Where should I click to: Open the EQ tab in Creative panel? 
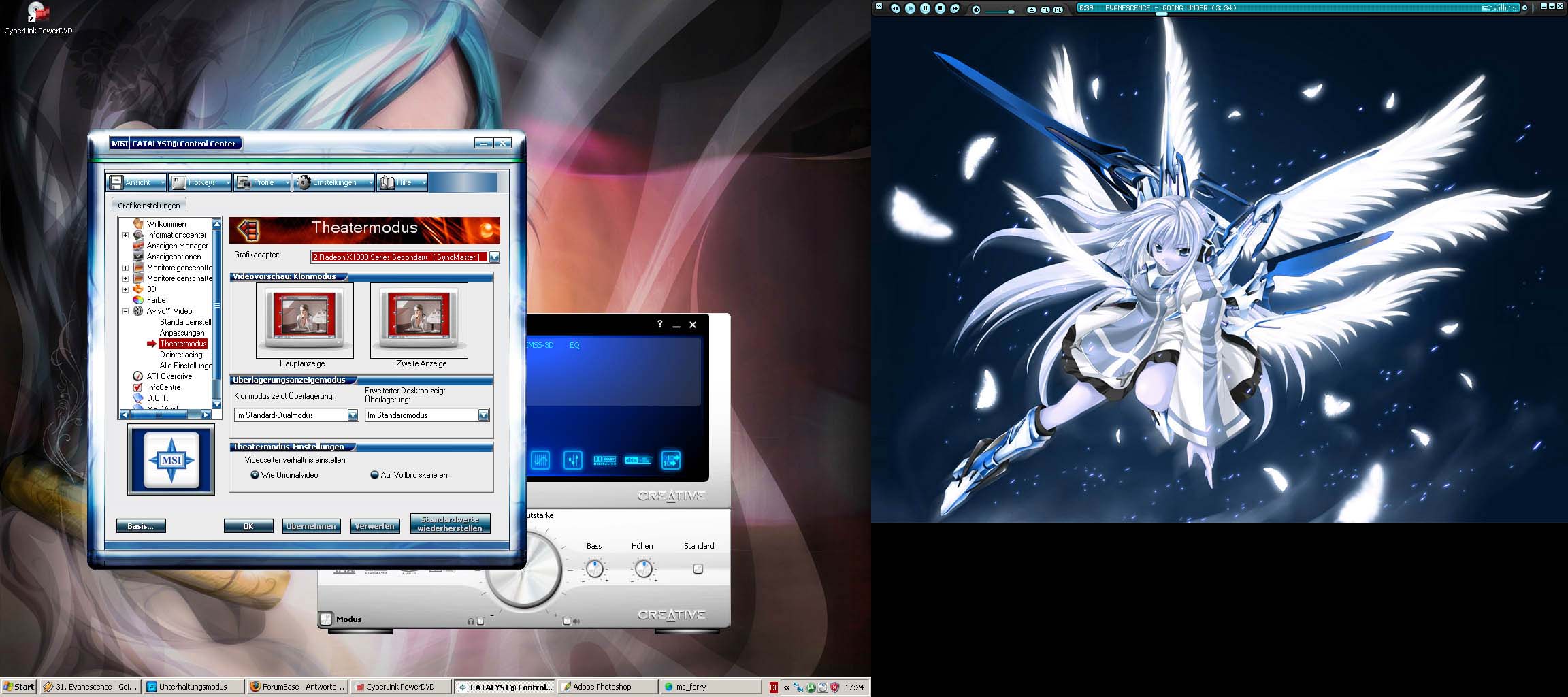coord(574,345)
